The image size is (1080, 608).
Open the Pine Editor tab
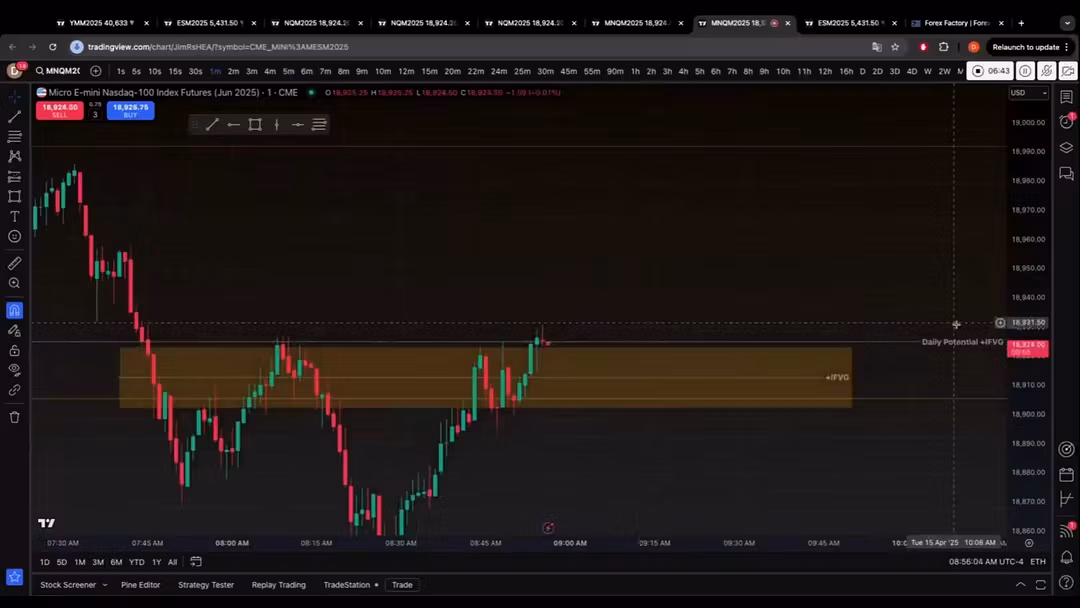141,585
